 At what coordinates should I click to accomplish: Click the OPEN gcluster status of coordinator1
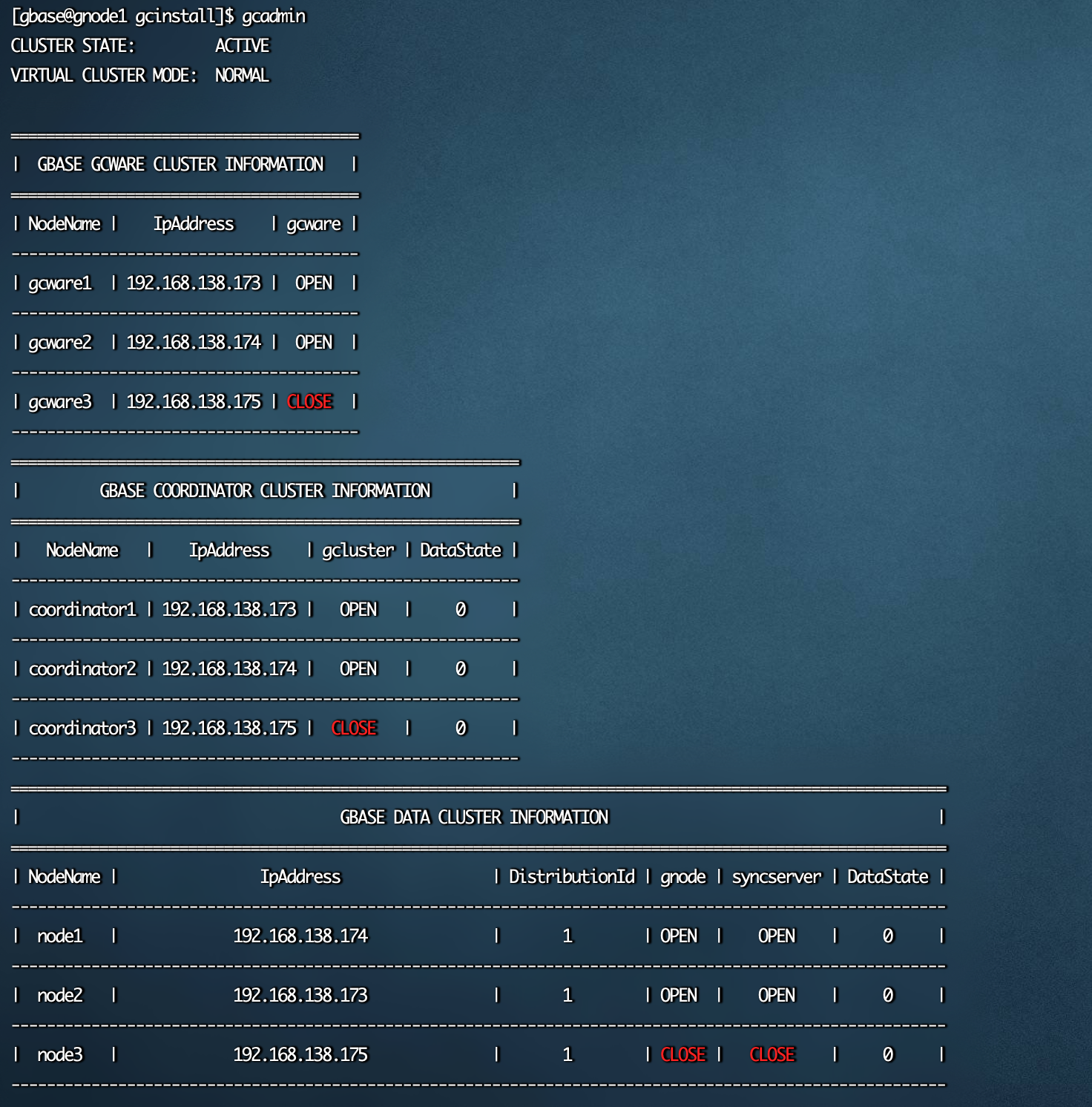click(358, 610)
